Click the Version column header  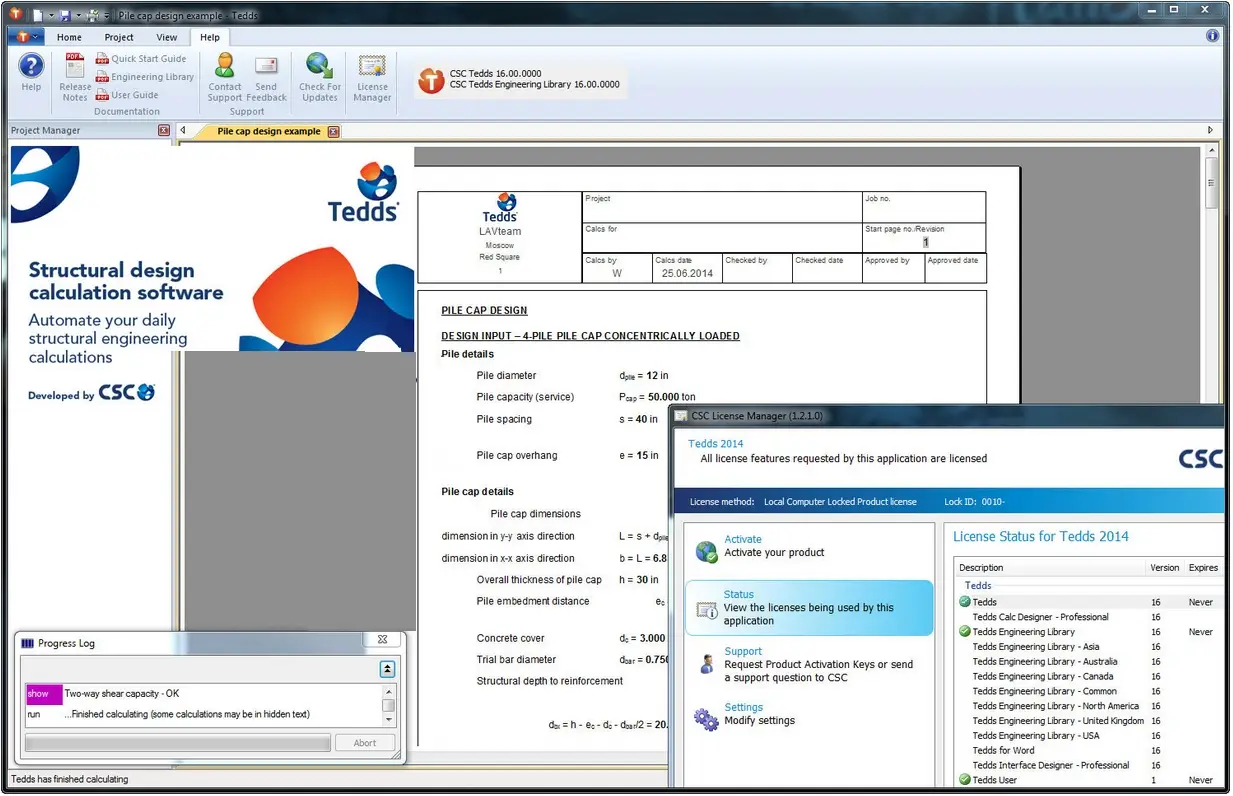coord(1165,567)
